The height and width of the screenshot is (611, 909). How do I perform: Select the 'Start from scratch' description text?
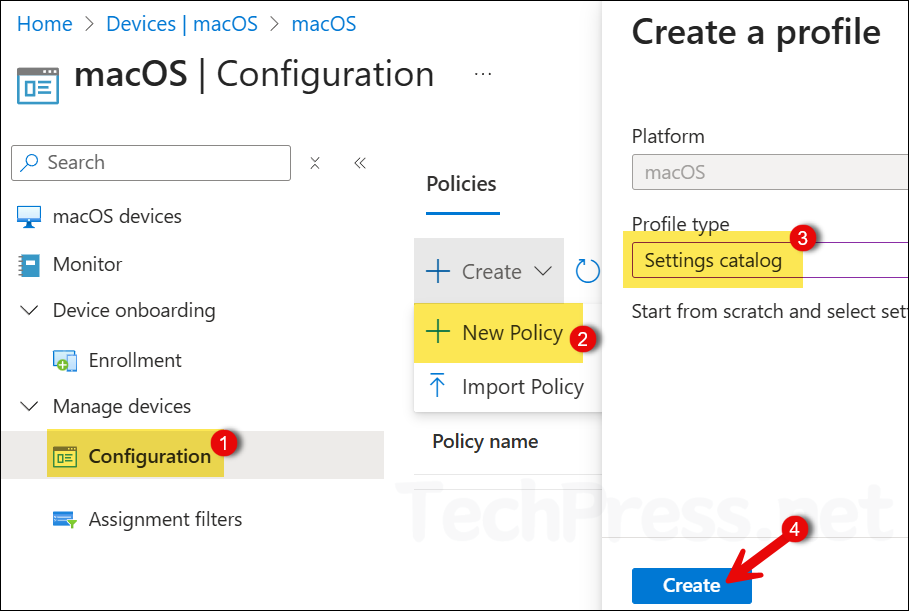(770, 311)
